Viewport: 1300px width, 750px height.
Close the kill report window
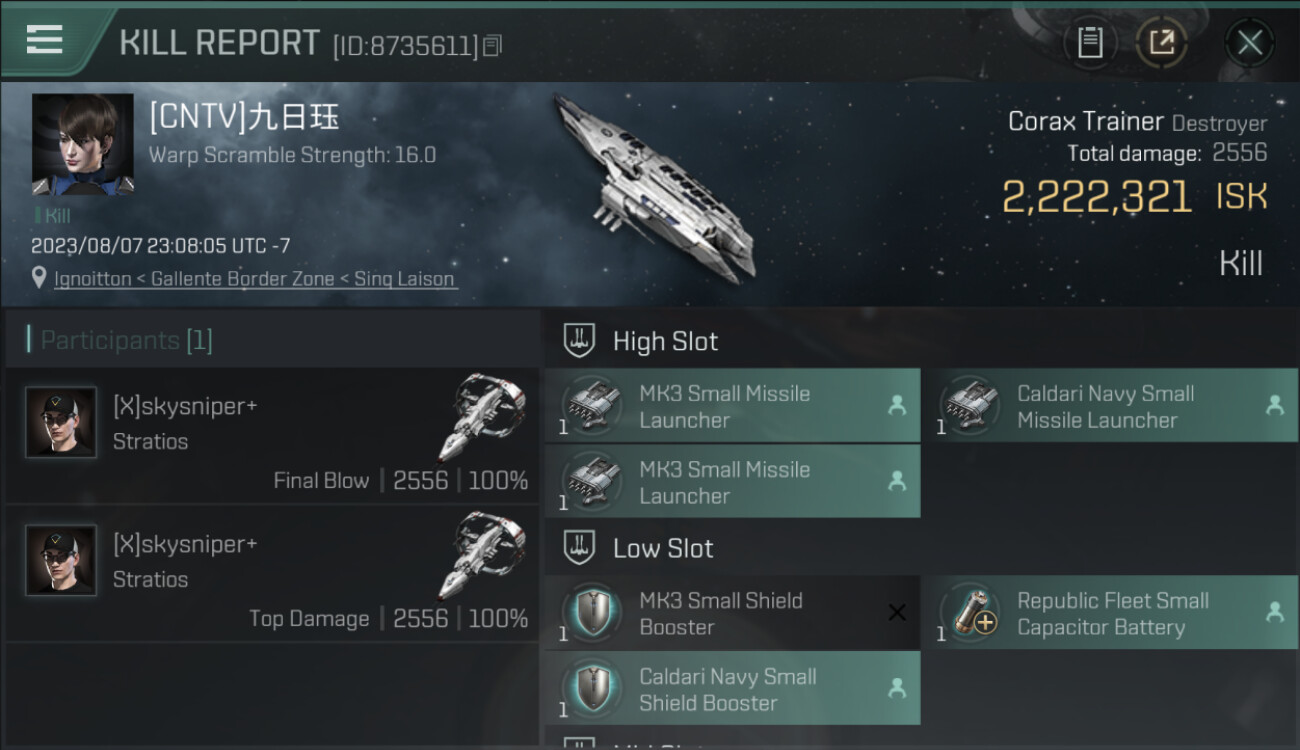click(1249, 42)
